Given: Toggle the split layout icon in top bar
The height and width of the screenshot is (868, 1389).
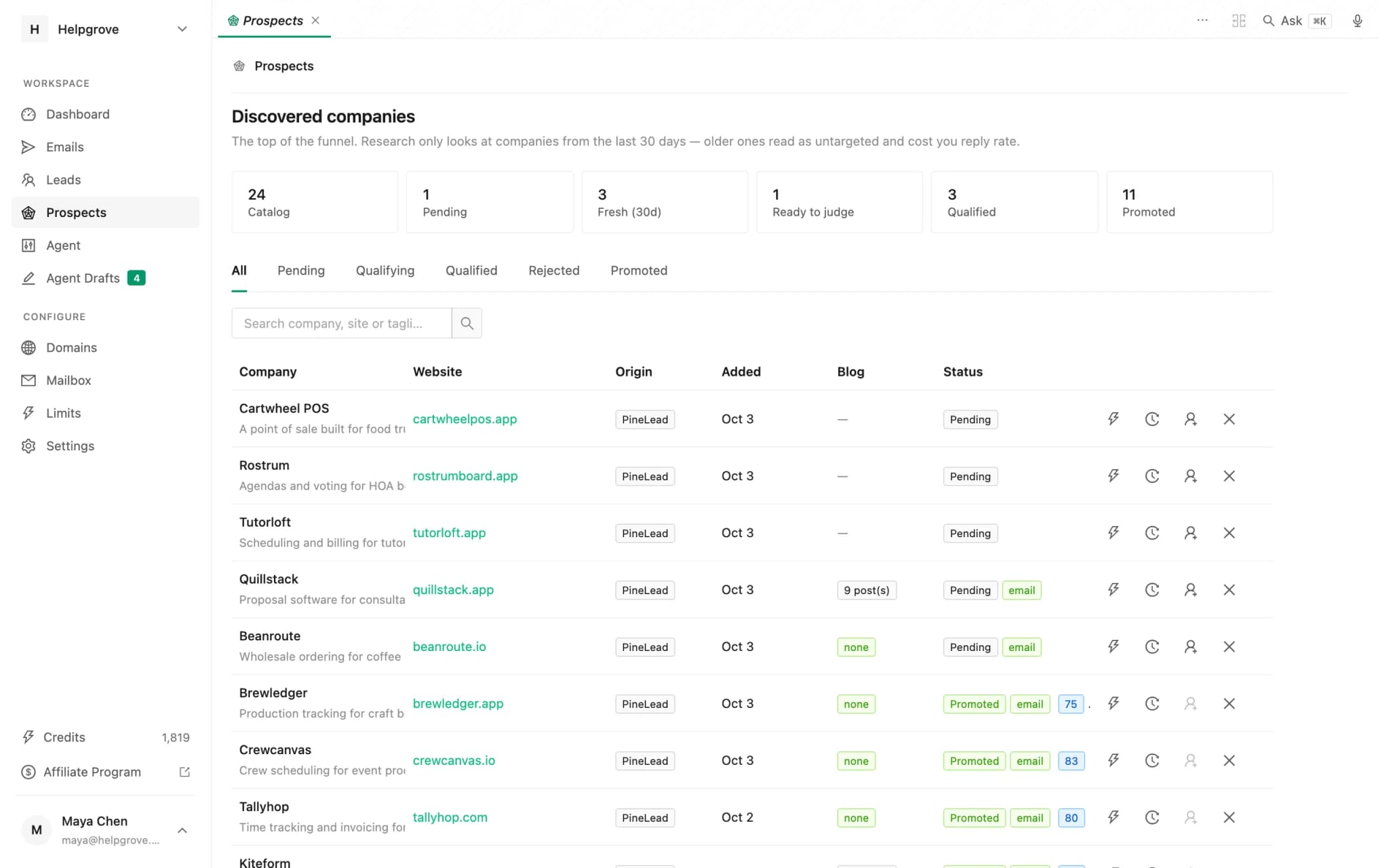Looking at the screenshot, I should coord(1238,21).
